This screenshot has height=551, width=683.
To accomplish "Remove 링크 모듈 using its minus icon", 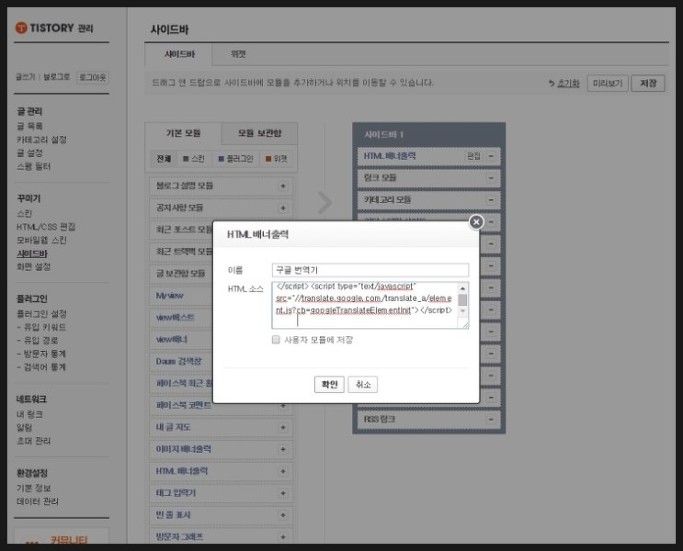I will 491,178.
